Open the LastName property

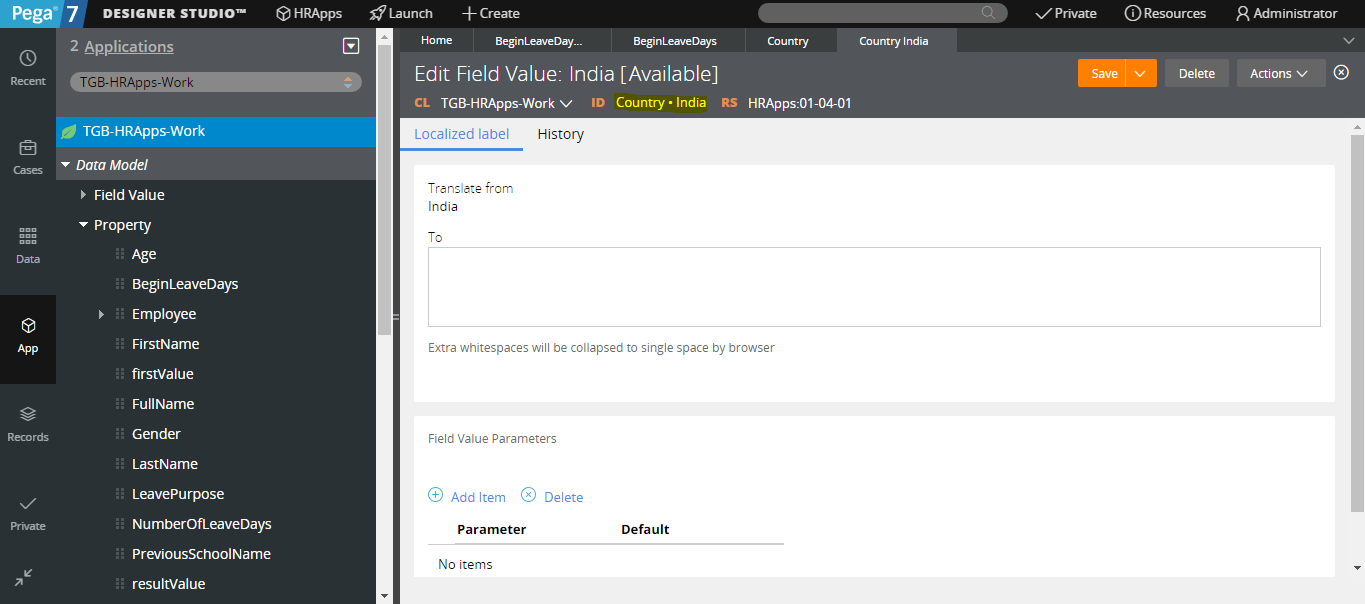tap(165, 464)
